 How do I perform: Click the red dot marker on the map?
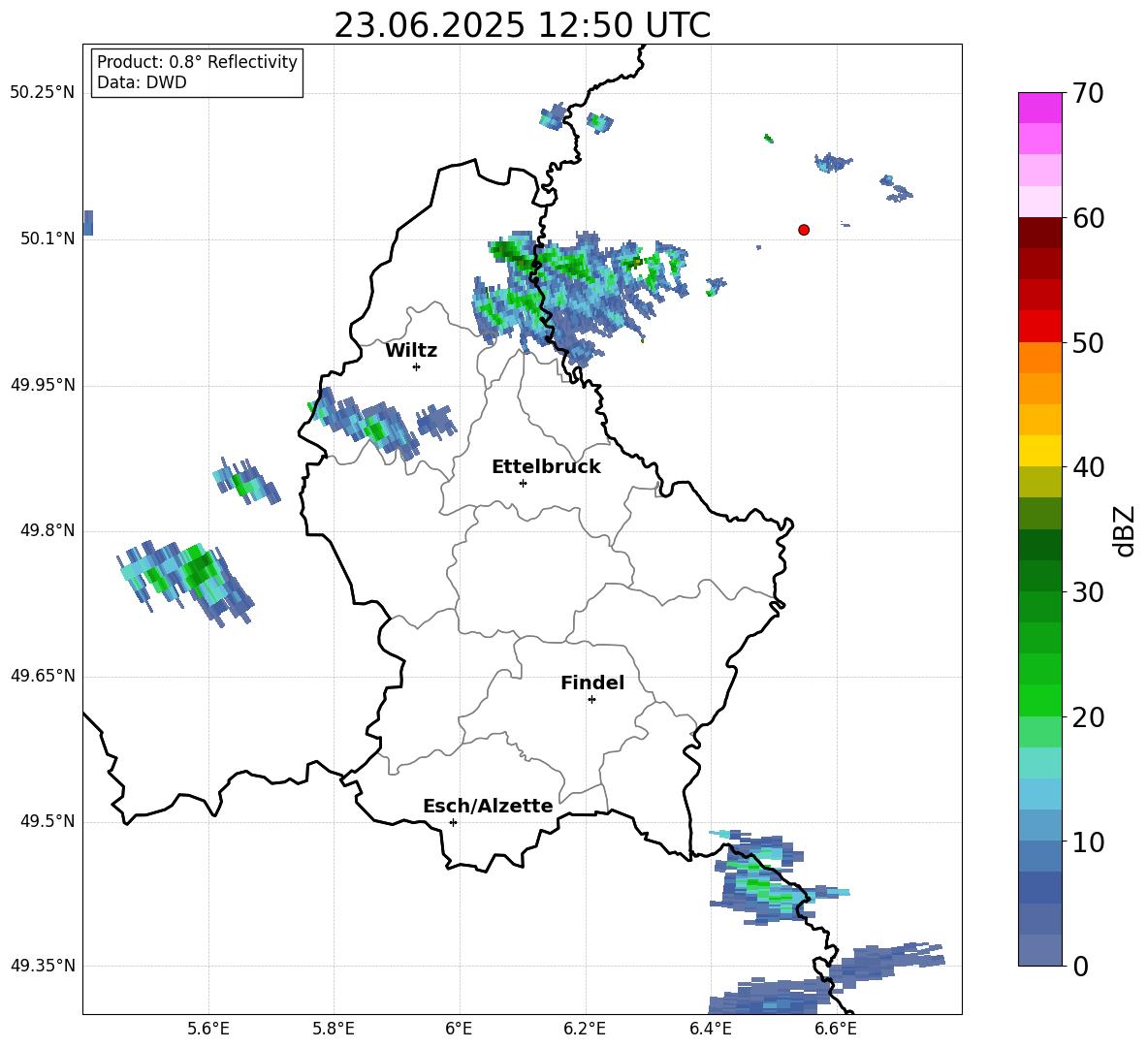[x=804, y=230]
